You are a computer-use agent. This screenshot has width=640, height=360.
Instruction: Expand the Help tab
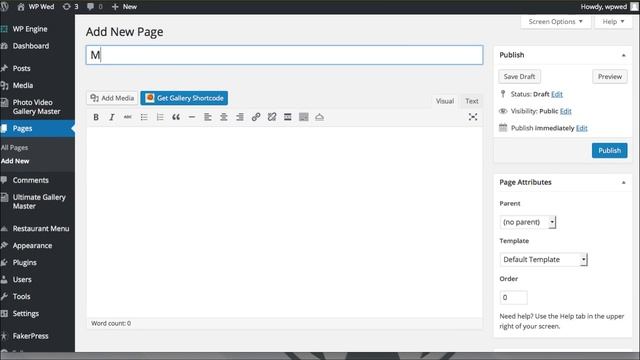click(x=613, y=22)
